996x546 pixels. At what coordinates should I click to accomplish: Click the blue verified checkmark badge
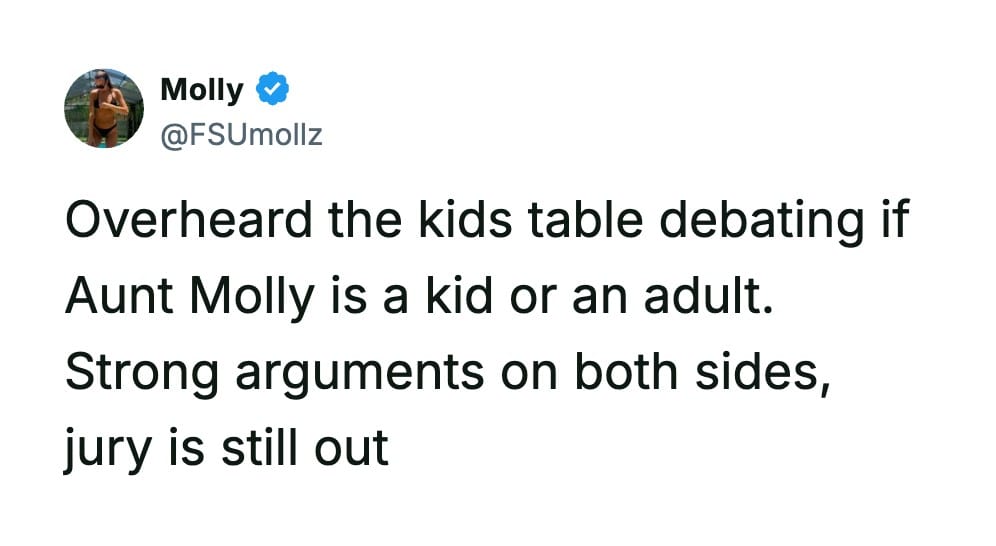pyautogui.click(x=272, y=90)
